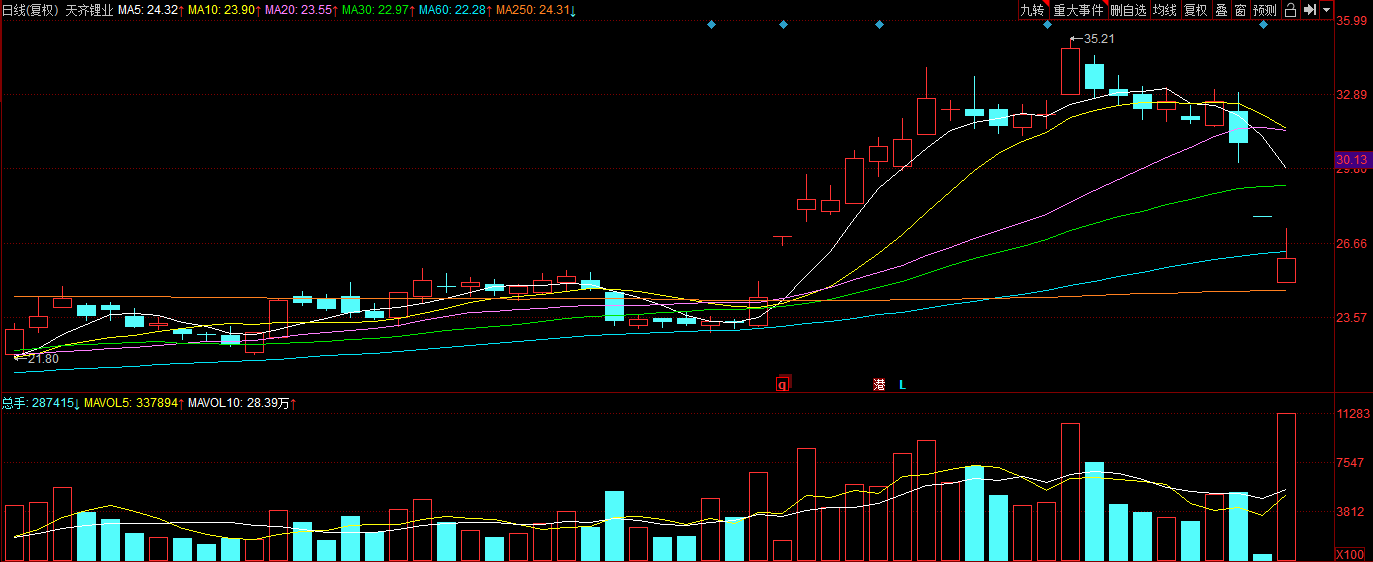Image resolution: width=1373 pixels, height=562 pixels.
Task: Click the 日线(复权) period label
Action: coord(32,10)
